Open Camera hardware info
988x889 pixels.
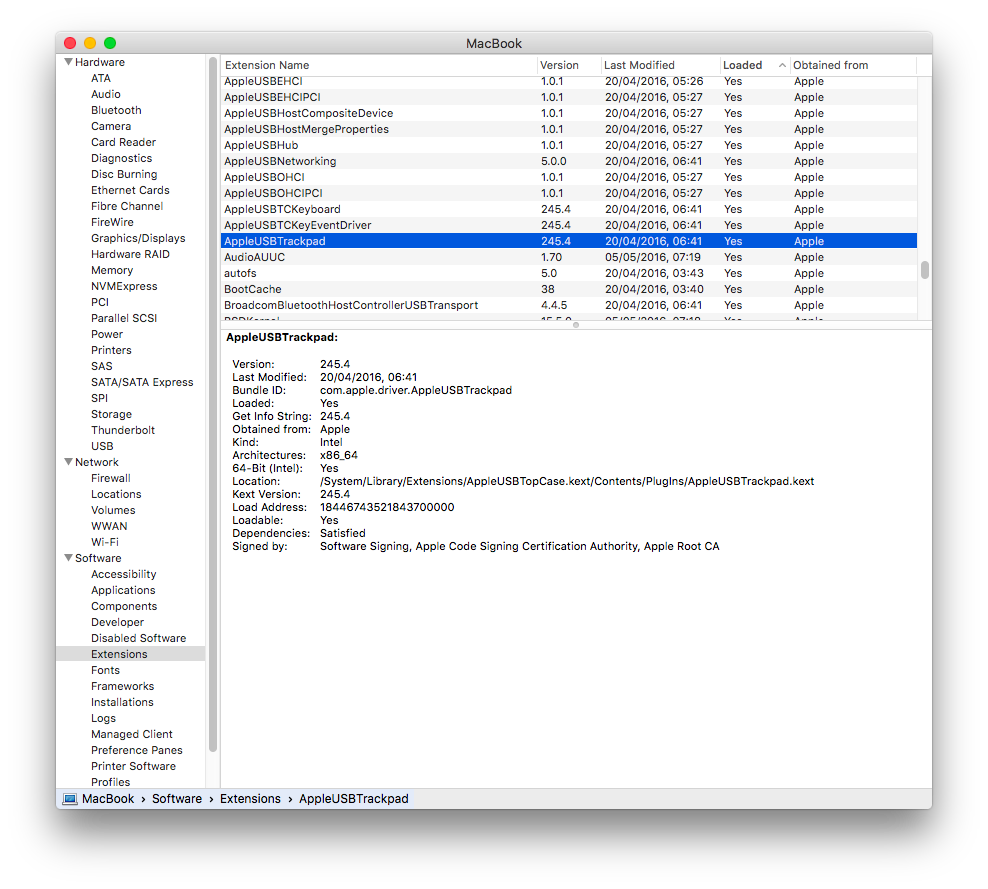click(111, 126)
